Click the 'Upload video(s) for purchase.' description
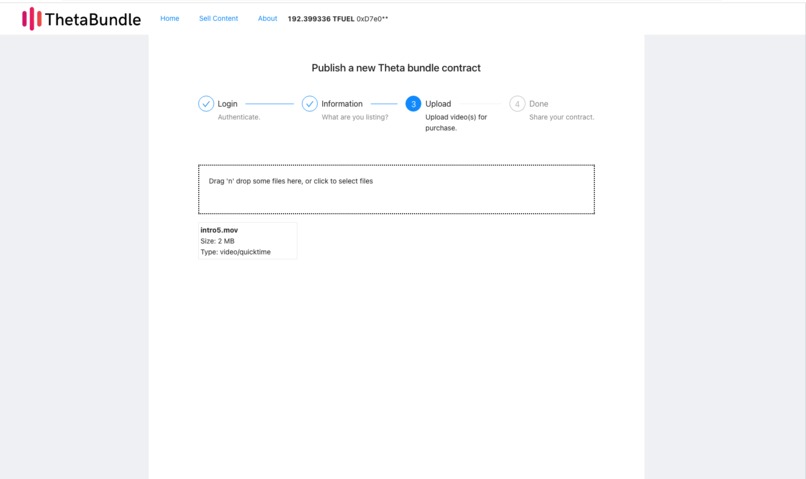The image size is (806, 479). (x=456, y=122)
